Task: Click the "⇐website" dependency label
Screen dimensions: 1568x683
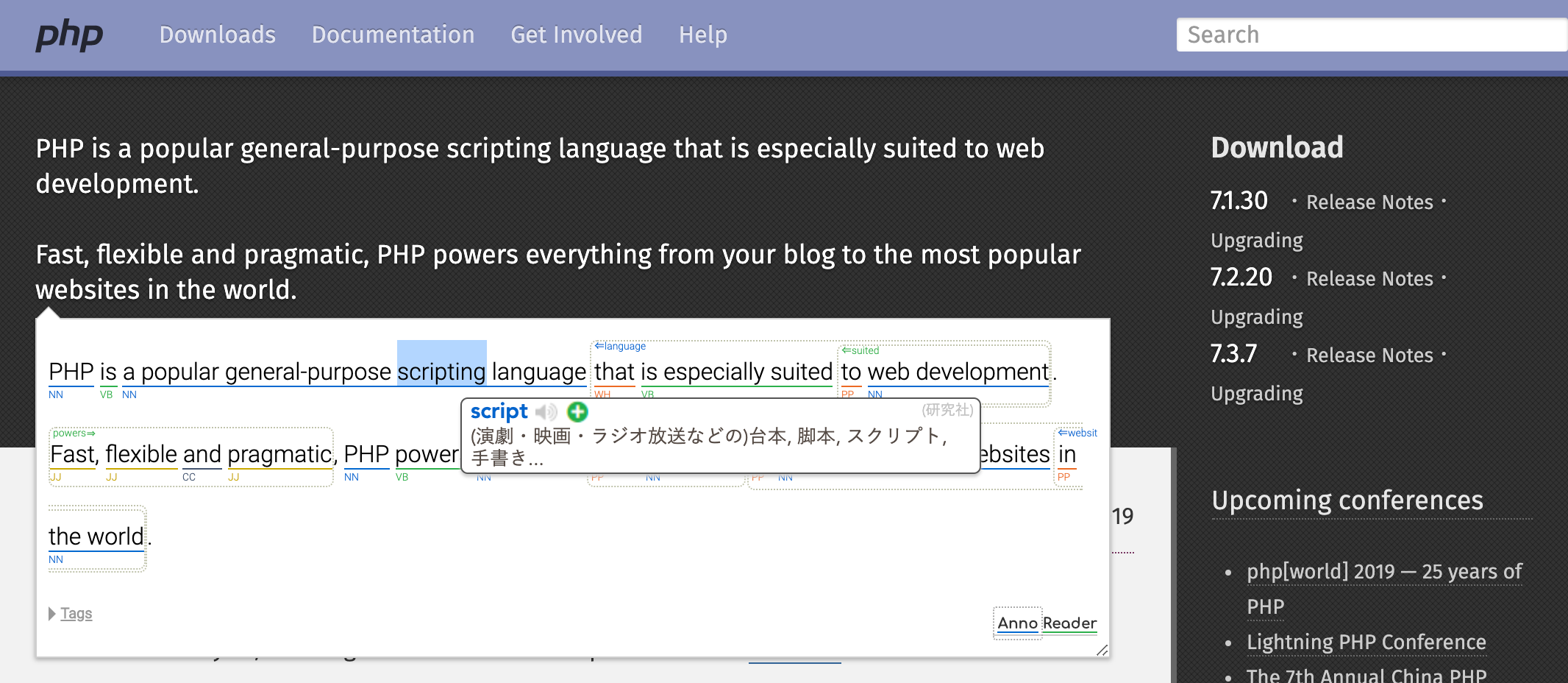Action: [x=1077, y=433]
